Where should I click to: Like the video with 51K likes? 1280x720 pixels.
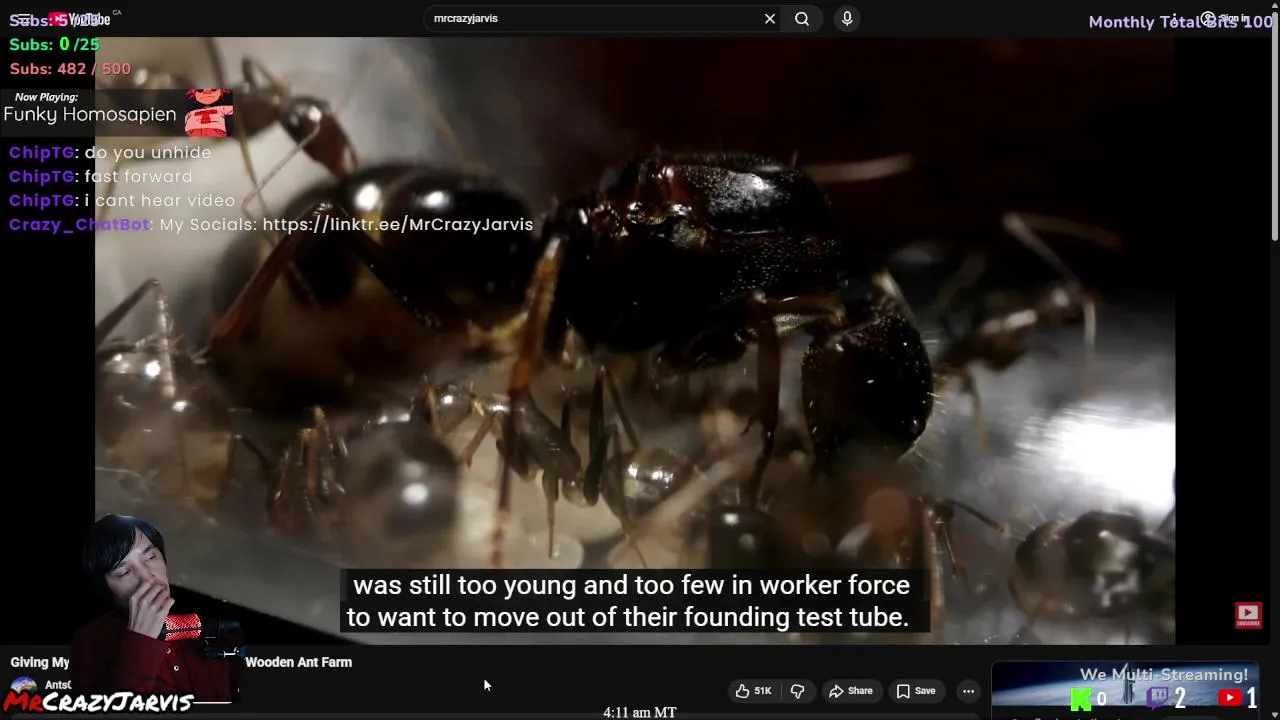753,691
